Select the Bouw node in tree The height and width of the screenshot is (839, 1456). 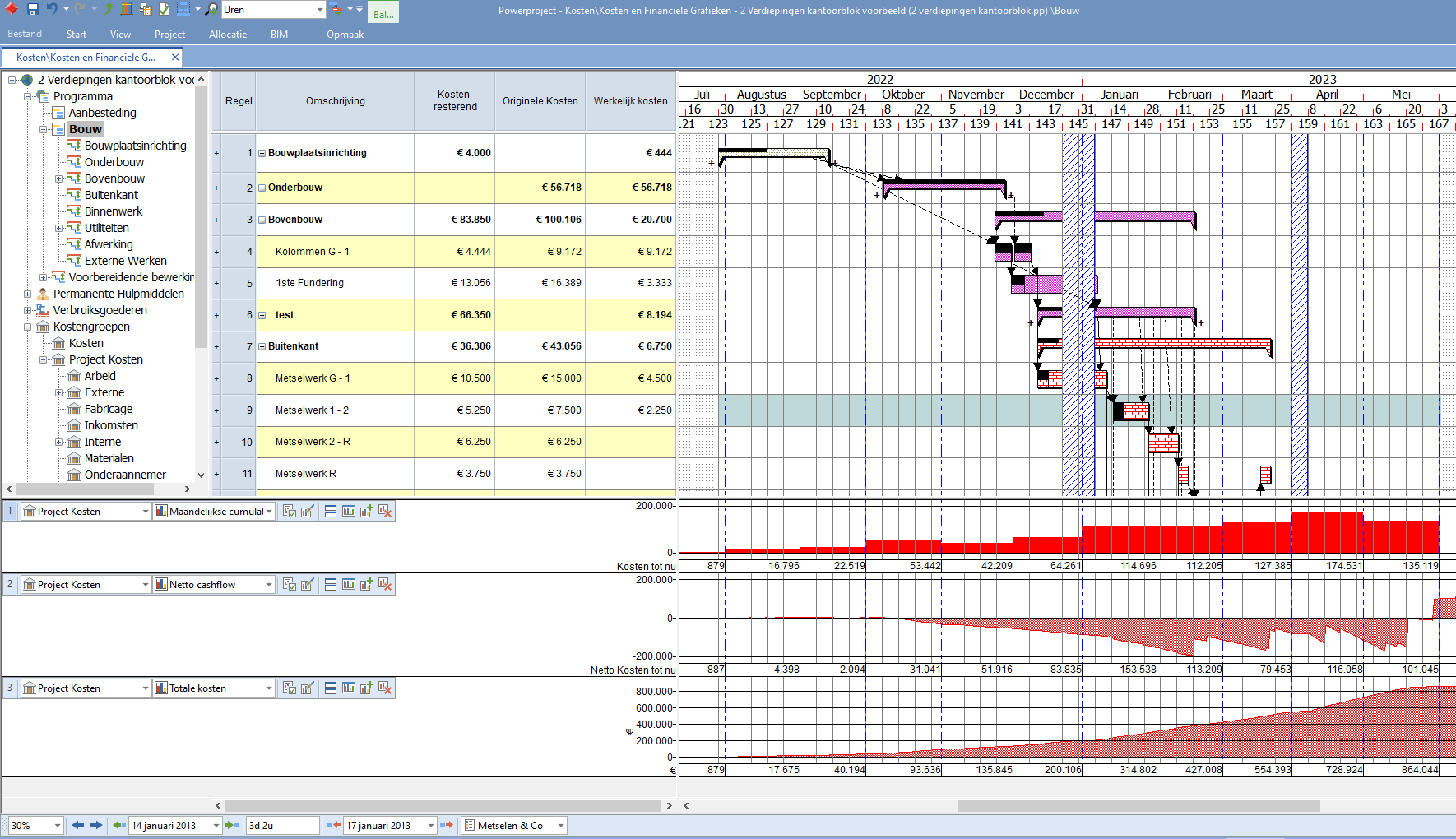[x=86, y=129]
